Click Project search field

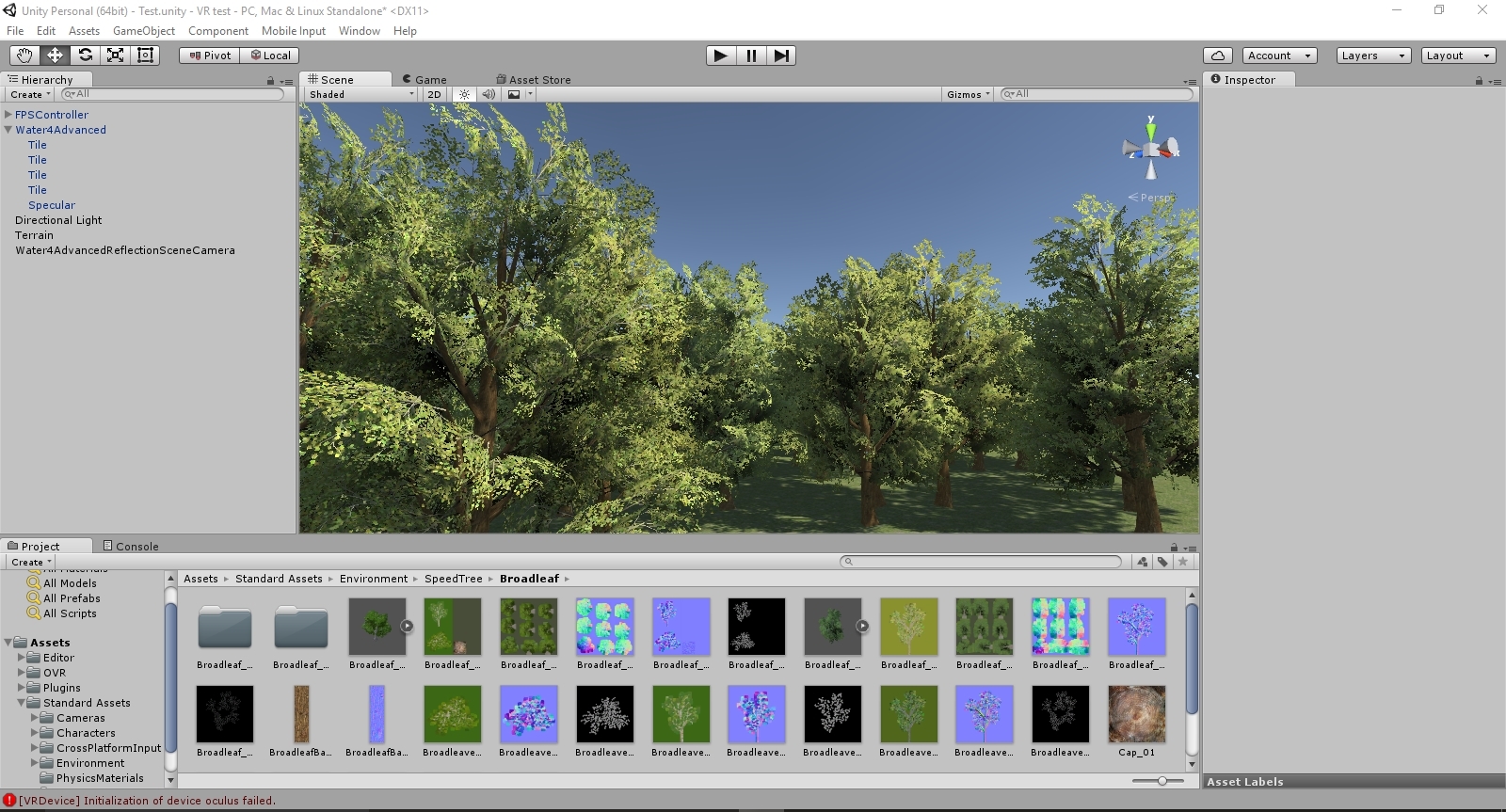point(981,562)
